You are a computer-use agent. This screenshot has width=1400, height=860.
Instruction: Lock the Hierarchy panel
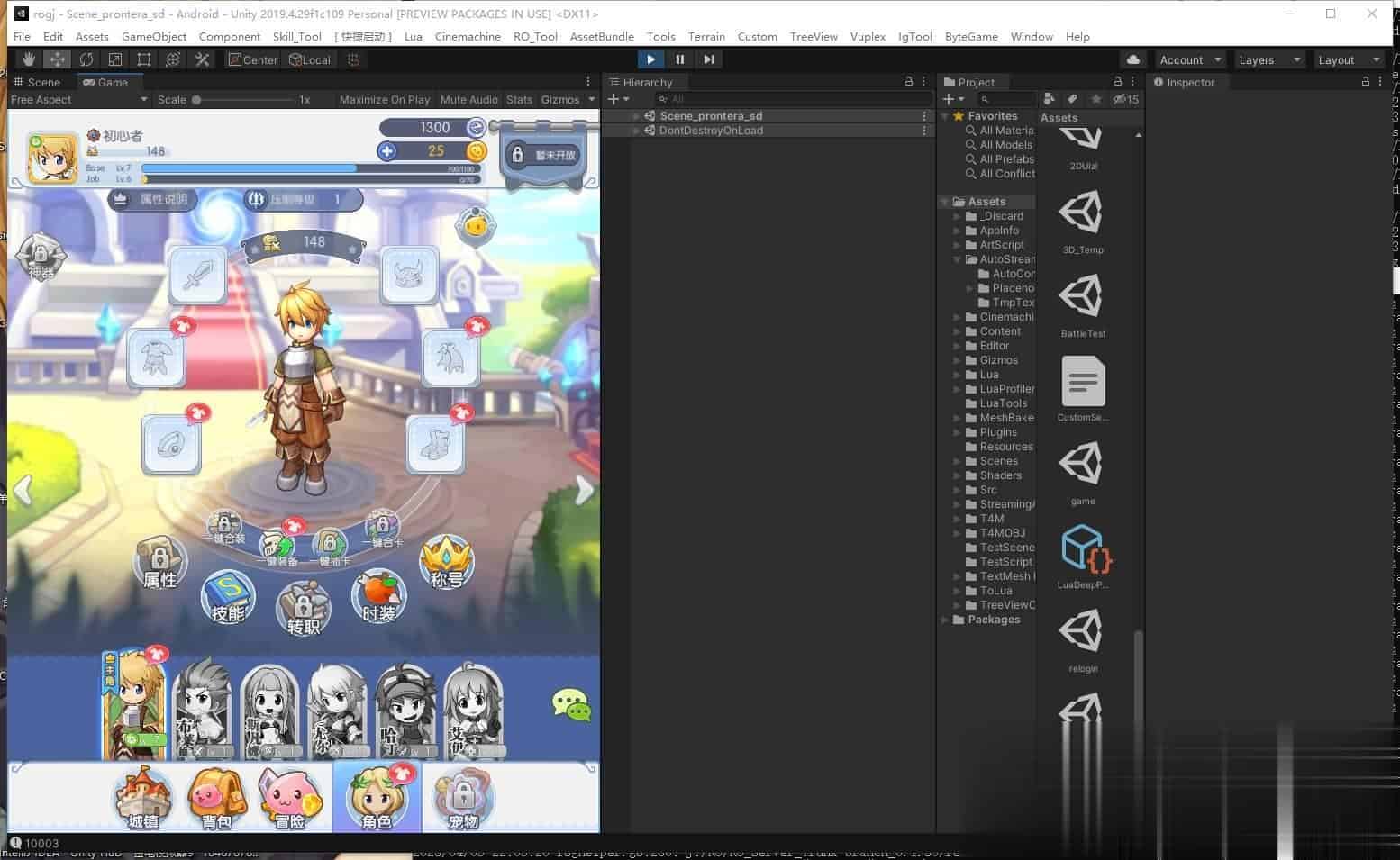tap(909, 82)
